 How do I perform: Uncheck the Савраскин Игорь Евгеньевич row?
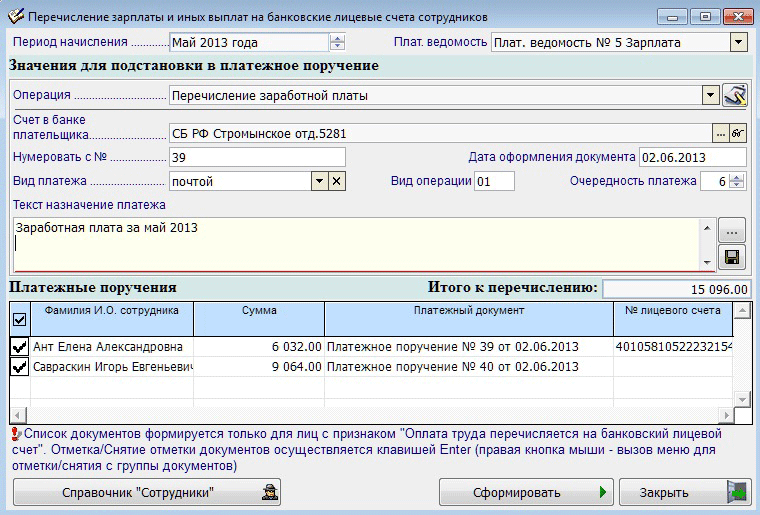click(19, 367)
